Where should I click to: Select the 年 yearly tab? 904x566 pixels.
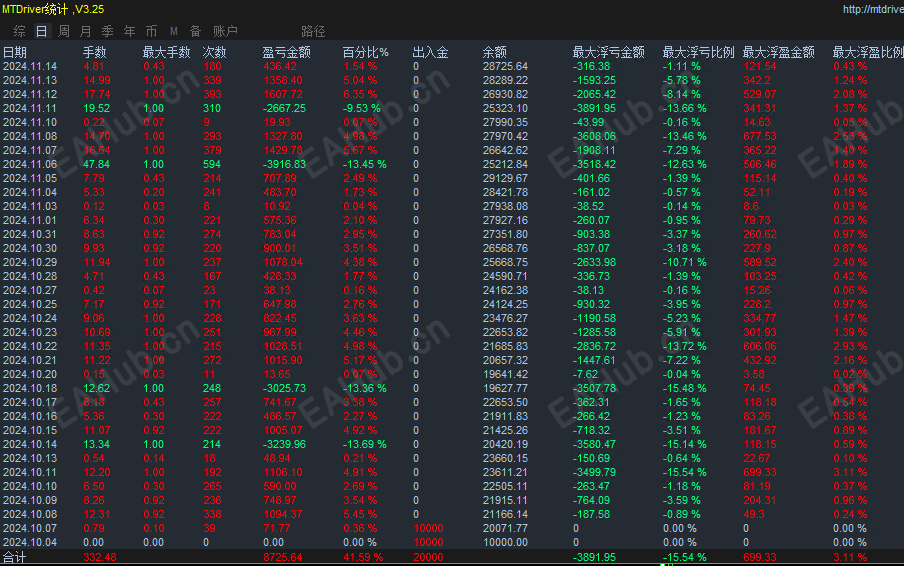130,31
